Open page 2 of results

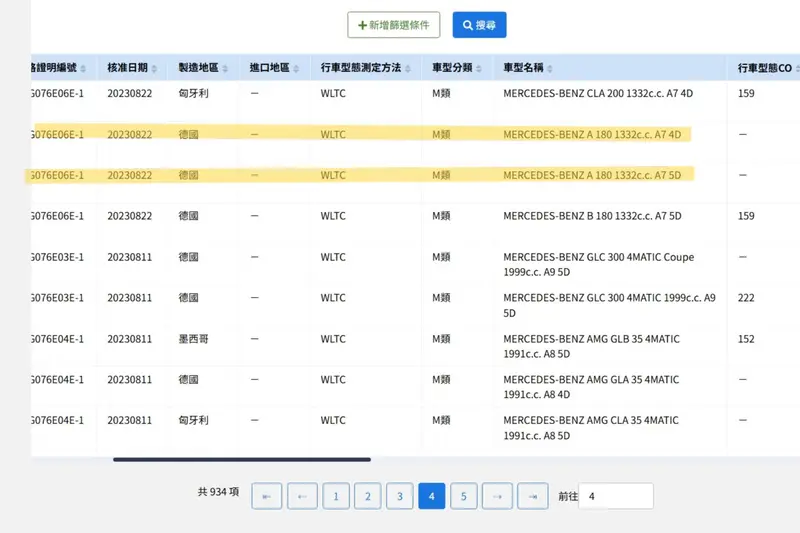tap(367, 496)
